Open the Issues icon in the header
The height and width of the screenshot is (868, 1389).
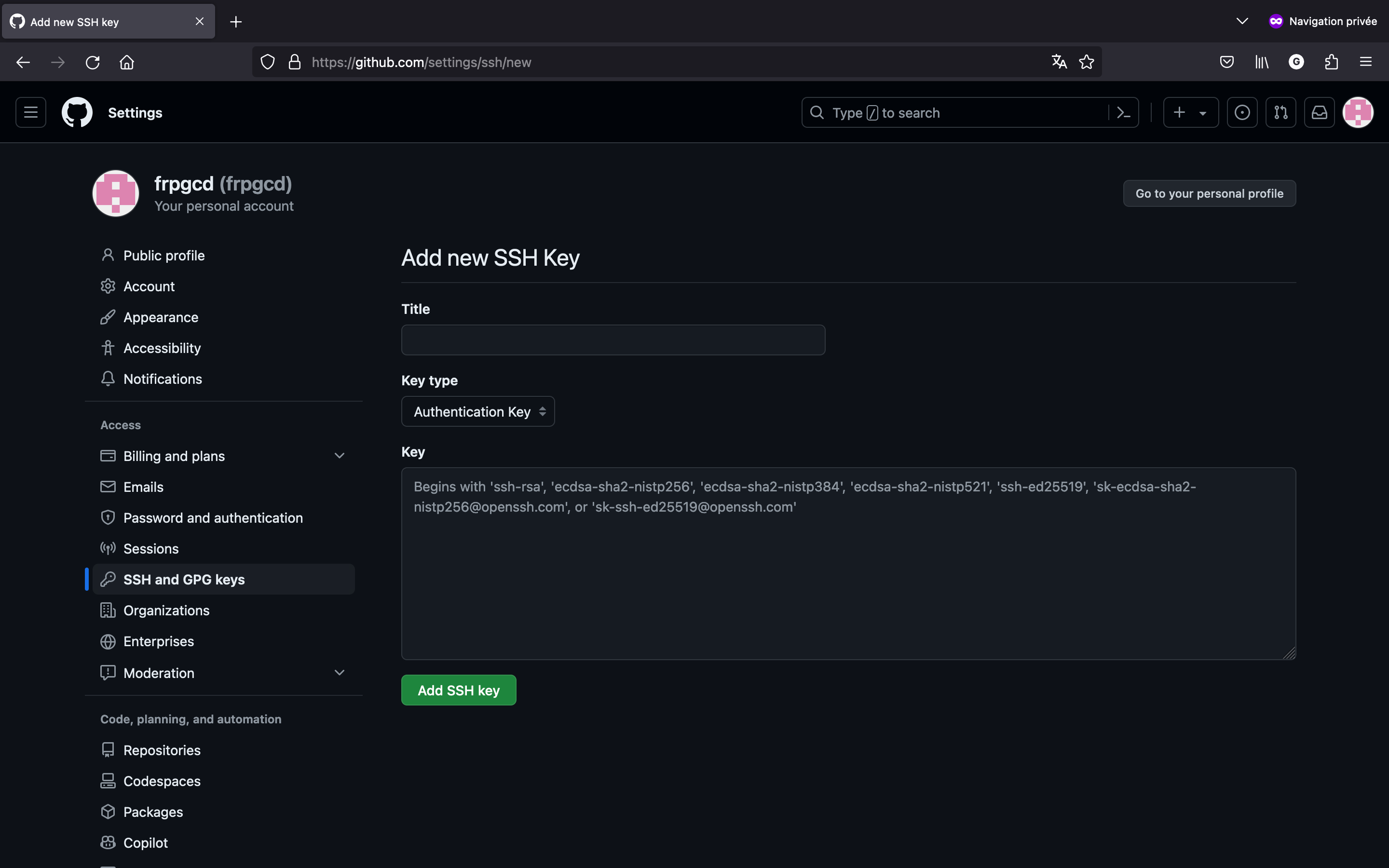(1242, 112)
